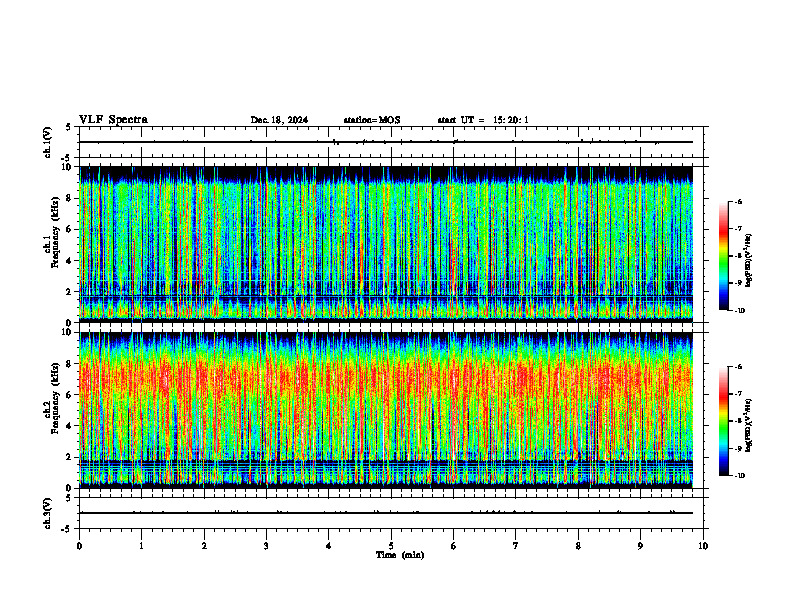Screen dimensions: 792x612
Task: Click the "8" kHz tick of ch.1 spectrogram
Action: [70, 198]
